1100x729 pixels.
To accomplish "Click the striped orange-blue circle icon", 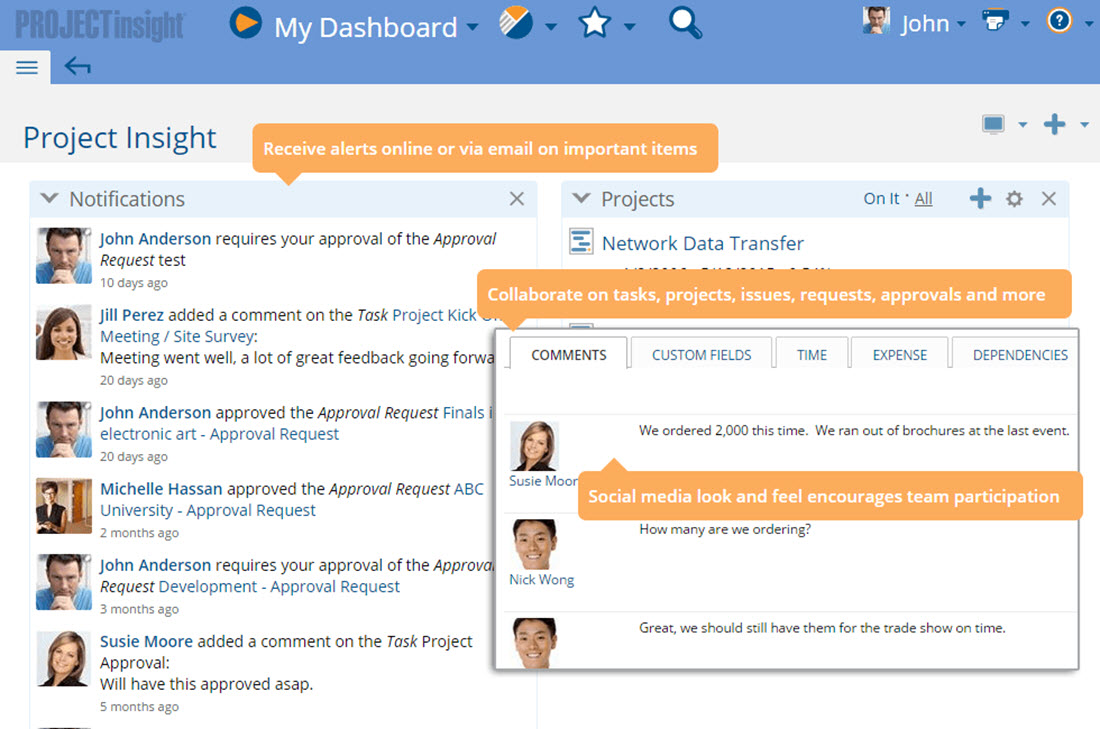I will tap(516, 22).
